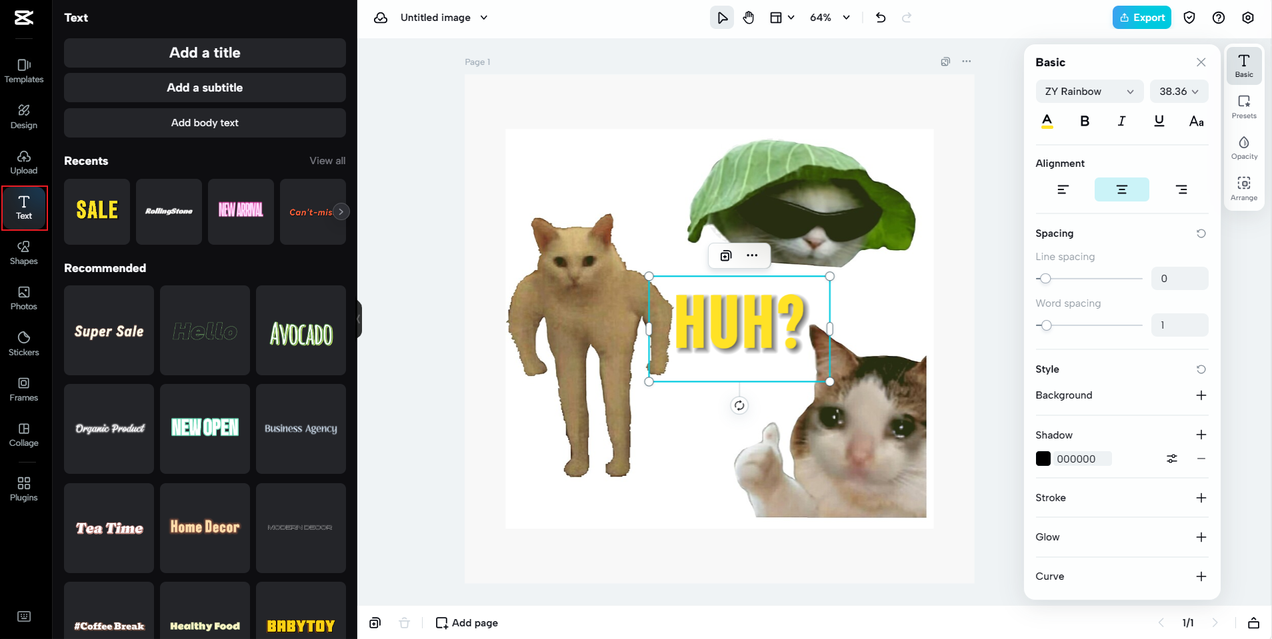
Task: Click the black shadow color swatch
Action: (1043, 459)
